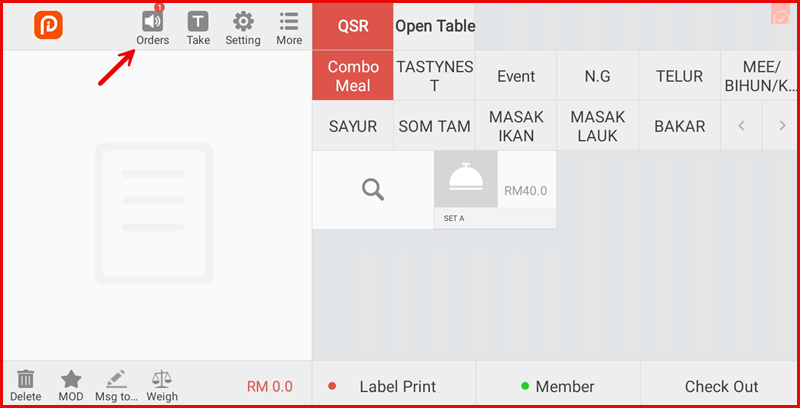Click the Delete trash icon
800x408 pixels.
coord(26,379)
